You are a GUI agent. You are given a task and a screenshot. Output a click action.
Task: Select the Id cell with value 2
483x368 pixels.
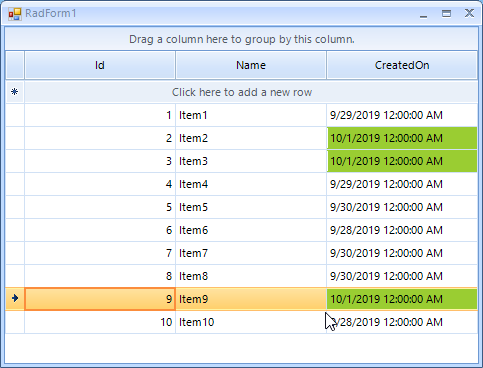point(100,138)
